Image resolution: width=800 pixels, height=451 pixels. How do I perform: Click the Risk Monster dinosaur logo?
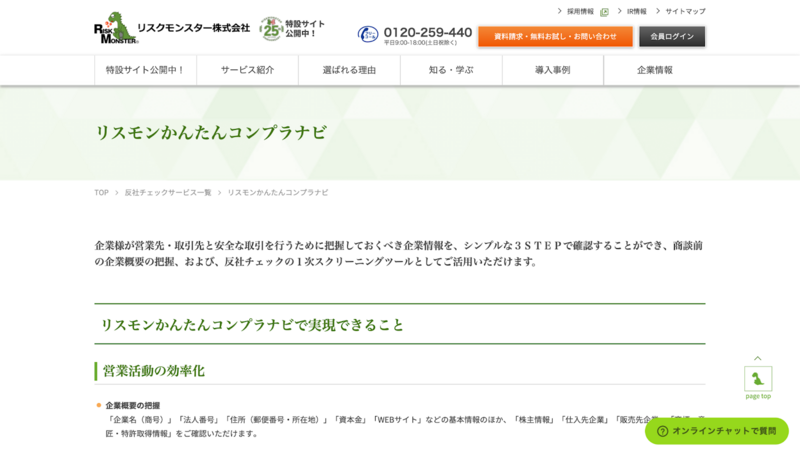[116, 28]
